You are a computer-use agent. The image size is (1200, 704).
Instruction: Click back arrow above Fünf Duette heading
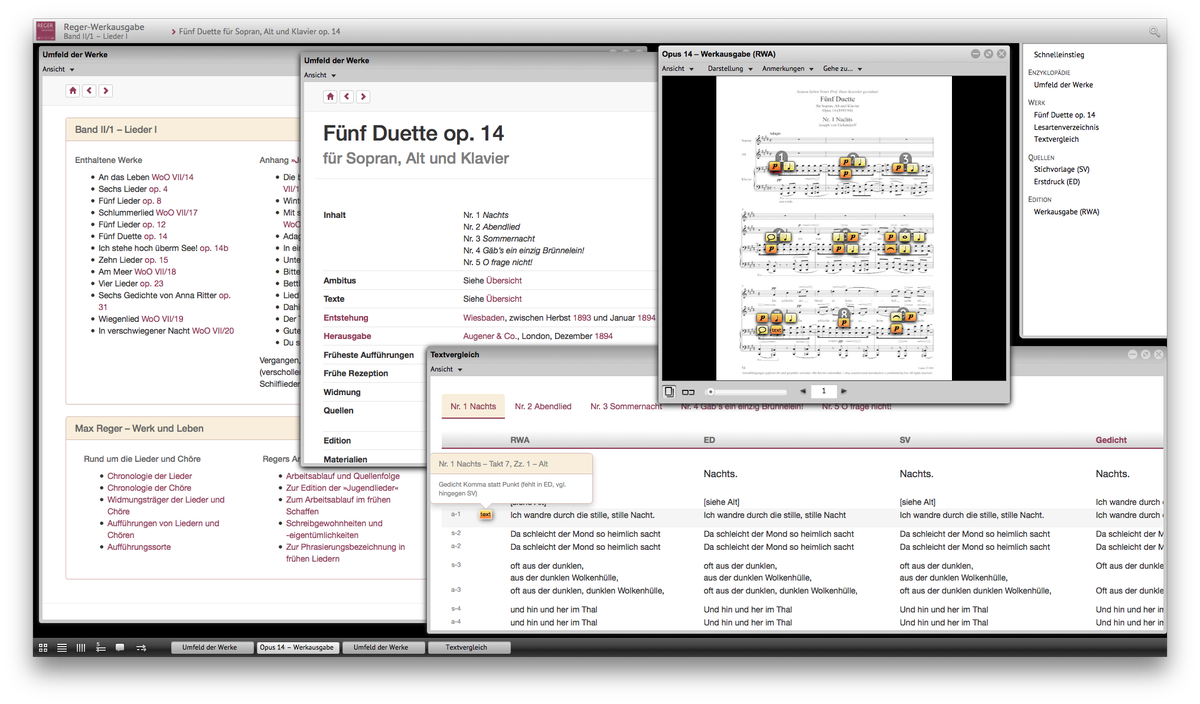[347, 97]
